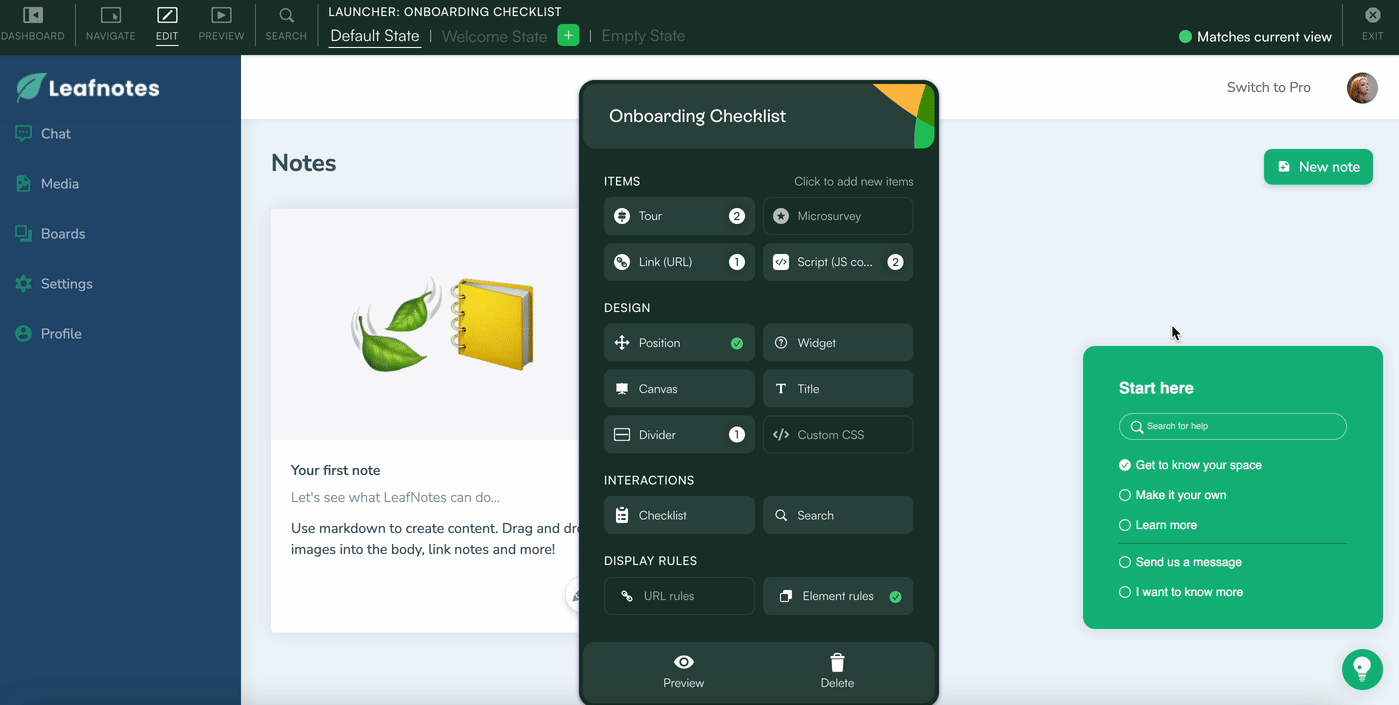This screenshot has height=705, width=1399.
Task: Return to the Dashboard view
Action: pyautogui.click(x=33, y=24)
